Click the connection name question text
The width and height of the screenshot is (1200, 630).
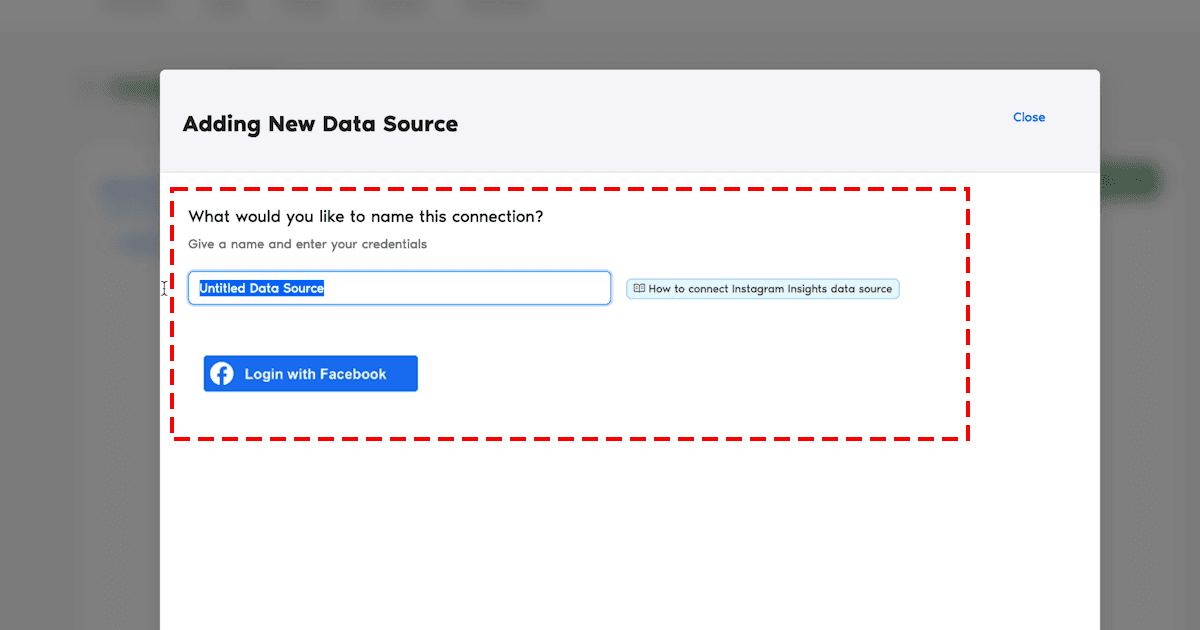pyautogui.click(x=366, y=216)
